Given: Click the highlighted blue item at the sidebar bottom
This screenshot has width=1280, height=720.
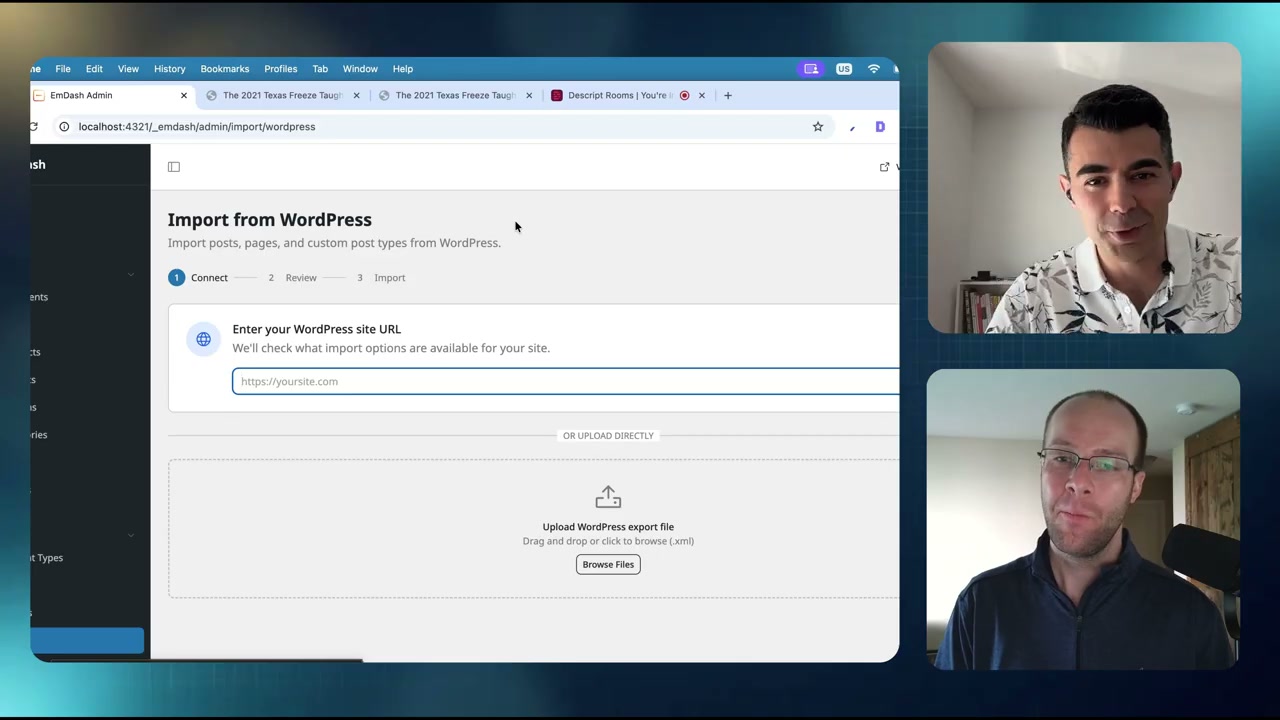Looking at the screenshot, I should (87, 641).
